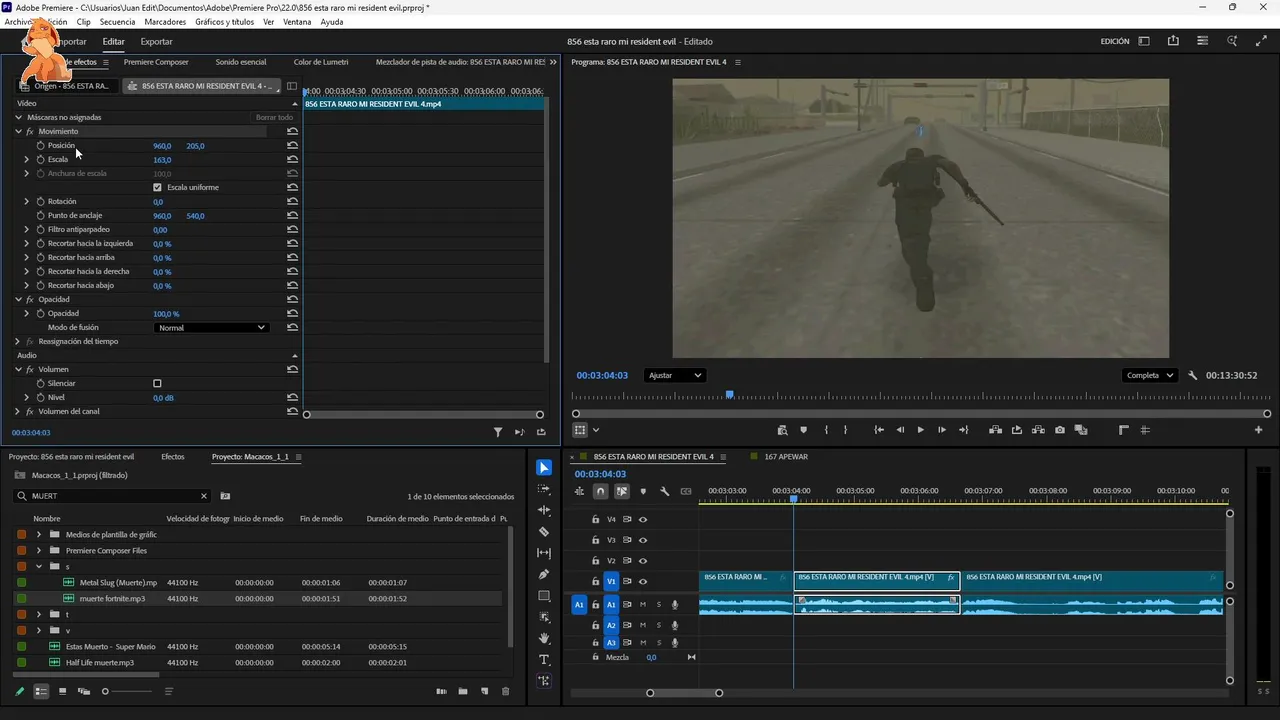Mute audio track A2
Viewport: 1280px width, 720px height.
click(x=643, y=625)
